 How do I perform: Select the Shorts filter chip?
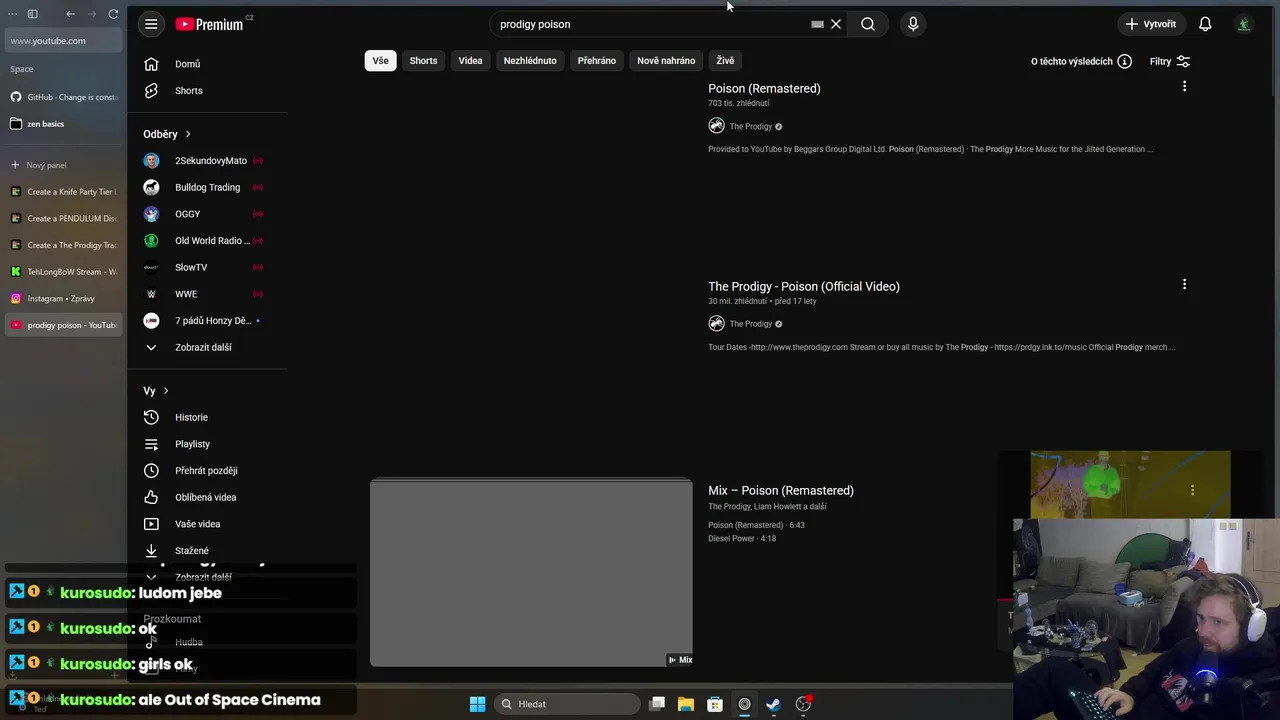423,61
